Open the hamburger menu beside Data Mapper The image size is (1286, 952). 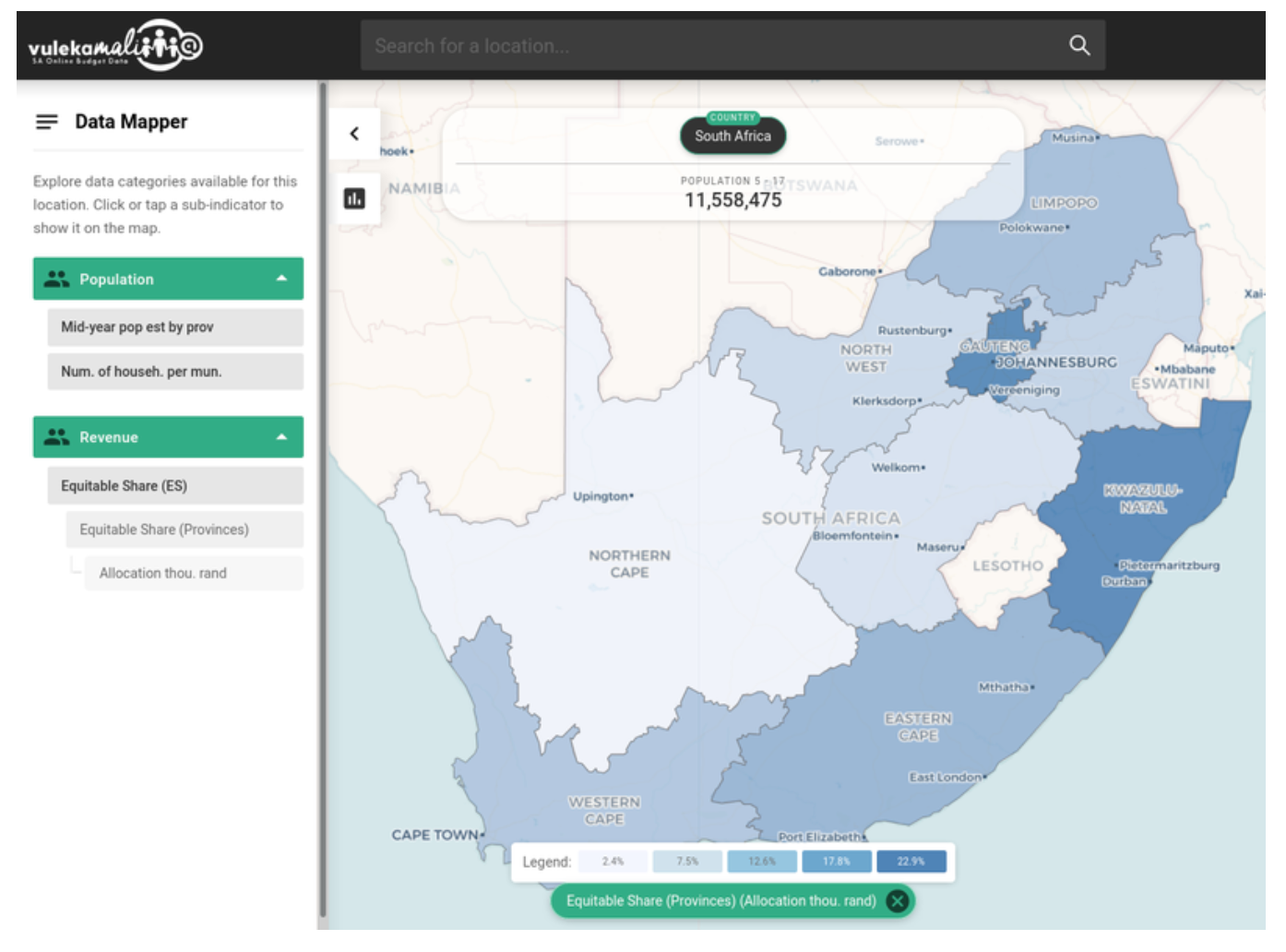tap(46, 122)
